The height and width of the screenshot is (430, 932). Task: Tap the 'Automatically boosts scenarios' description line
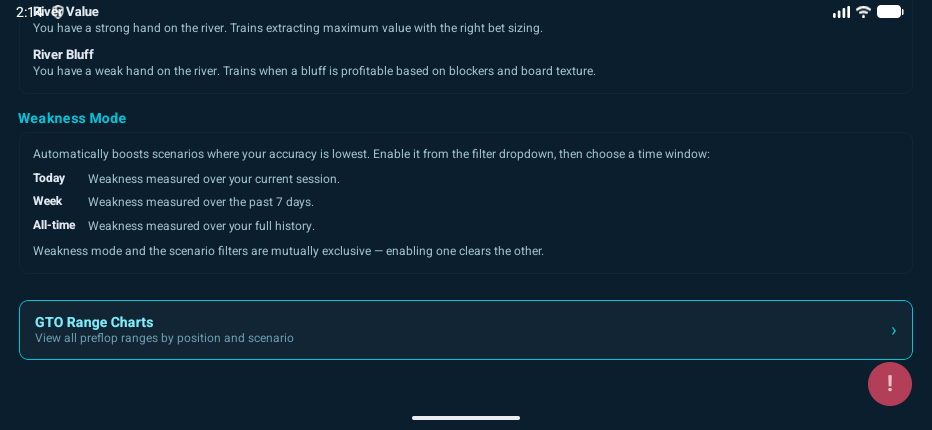pyautogui.click(x=371, y=154)
